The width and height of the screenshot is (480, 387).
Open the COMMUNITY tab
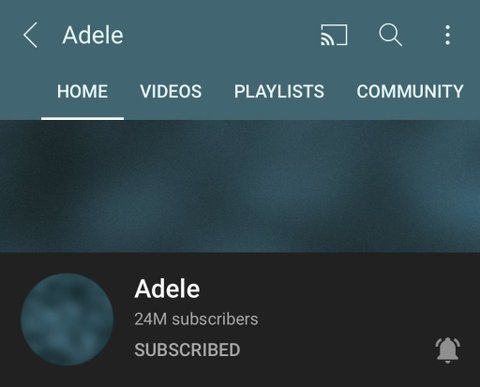[x=410, y=91]
